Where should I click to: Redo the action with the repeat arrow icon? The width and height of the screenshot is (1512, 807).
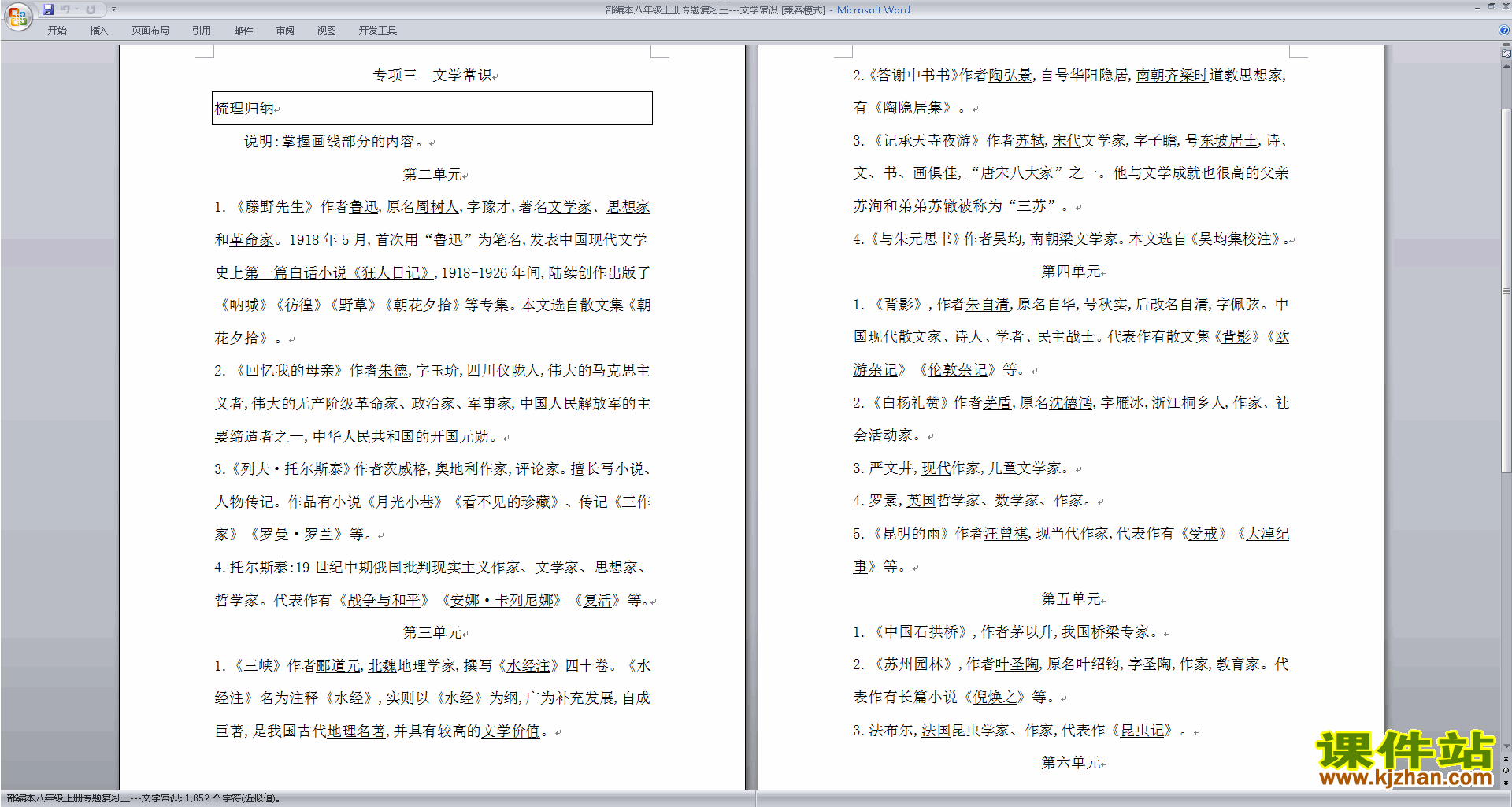(91, 9)
